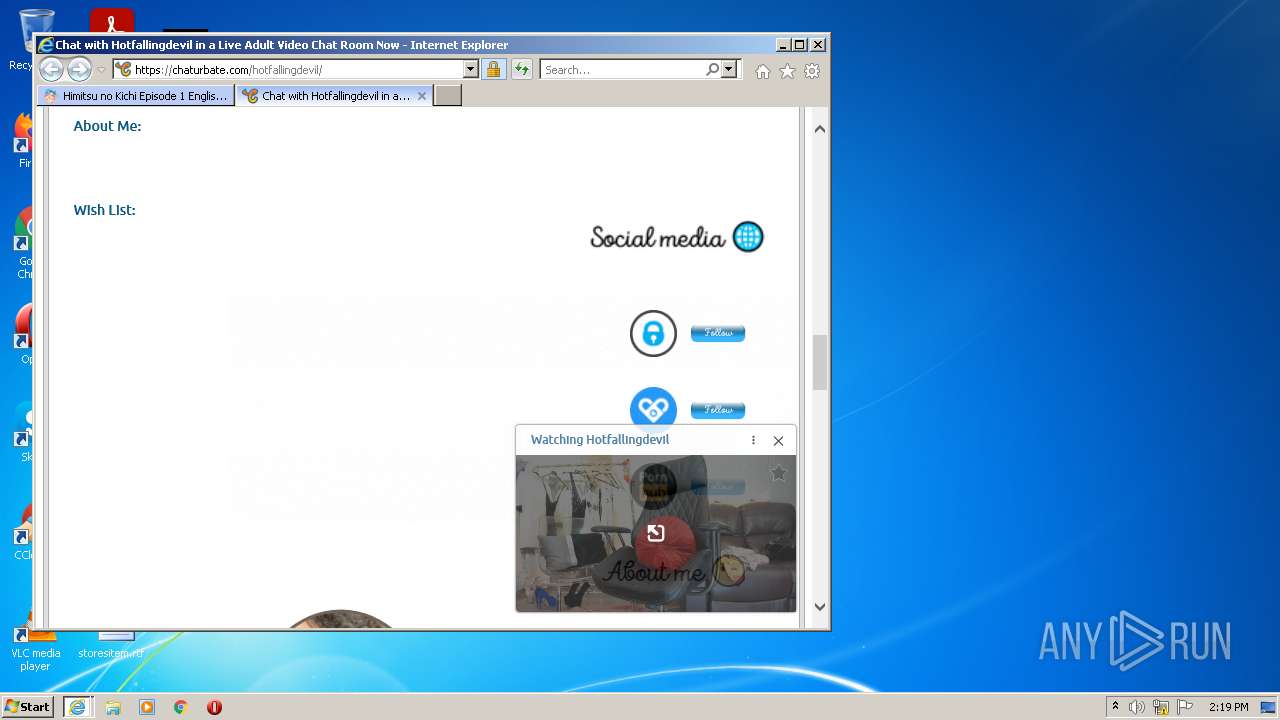Close the Chat with Hotfallingdevil tab
Image resolution: width=1280 pixels, height=720 pixels.
422,96
